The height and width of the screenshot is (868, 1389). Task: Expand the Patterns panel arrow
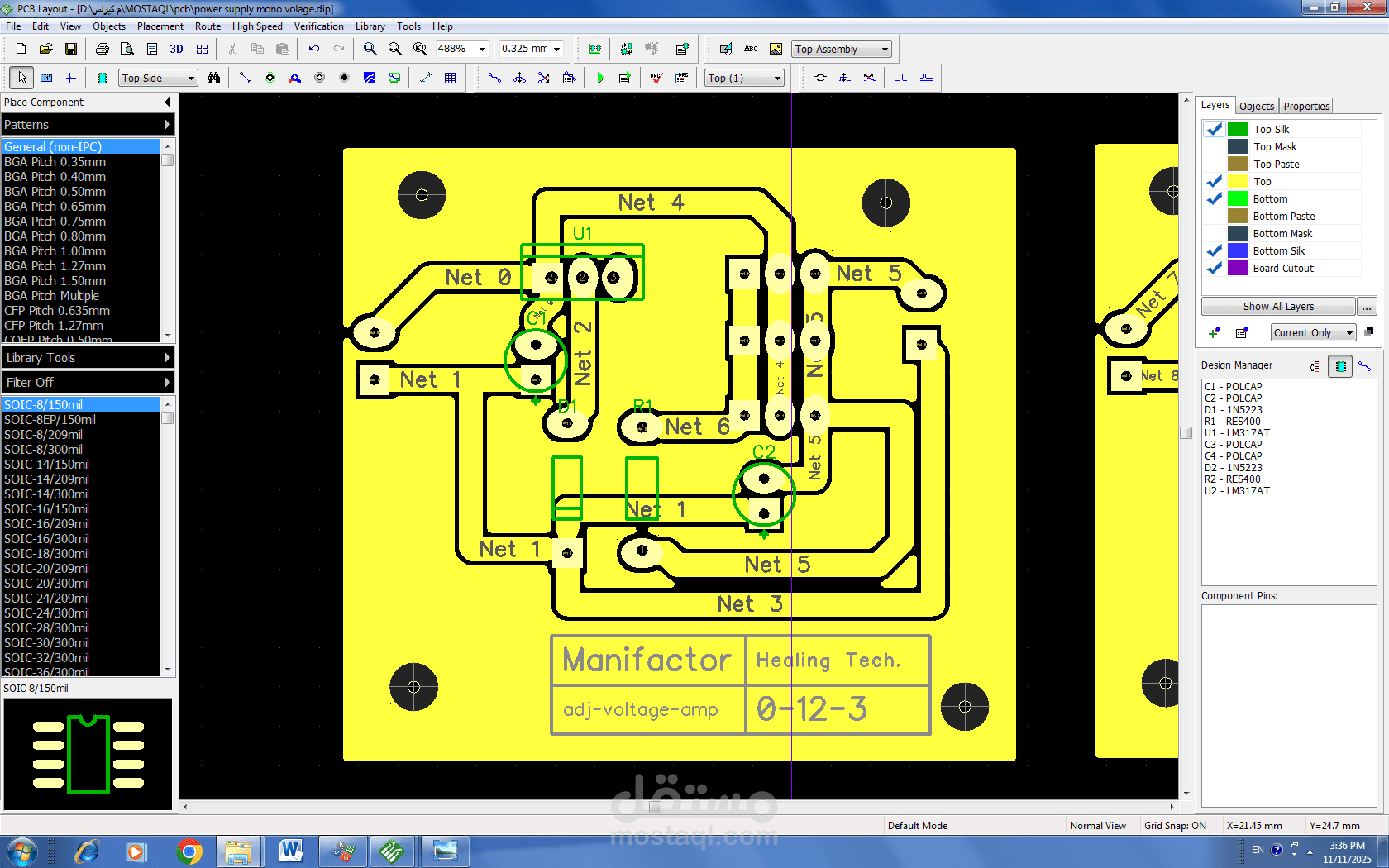coord(167,125)
